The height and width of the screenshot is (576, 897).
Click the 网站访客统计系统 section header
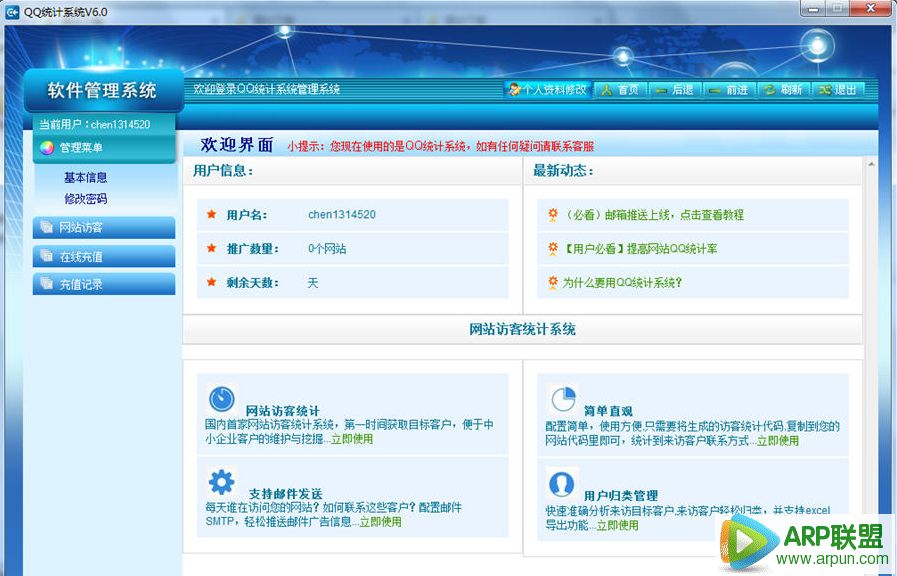(x=522, y=329)
